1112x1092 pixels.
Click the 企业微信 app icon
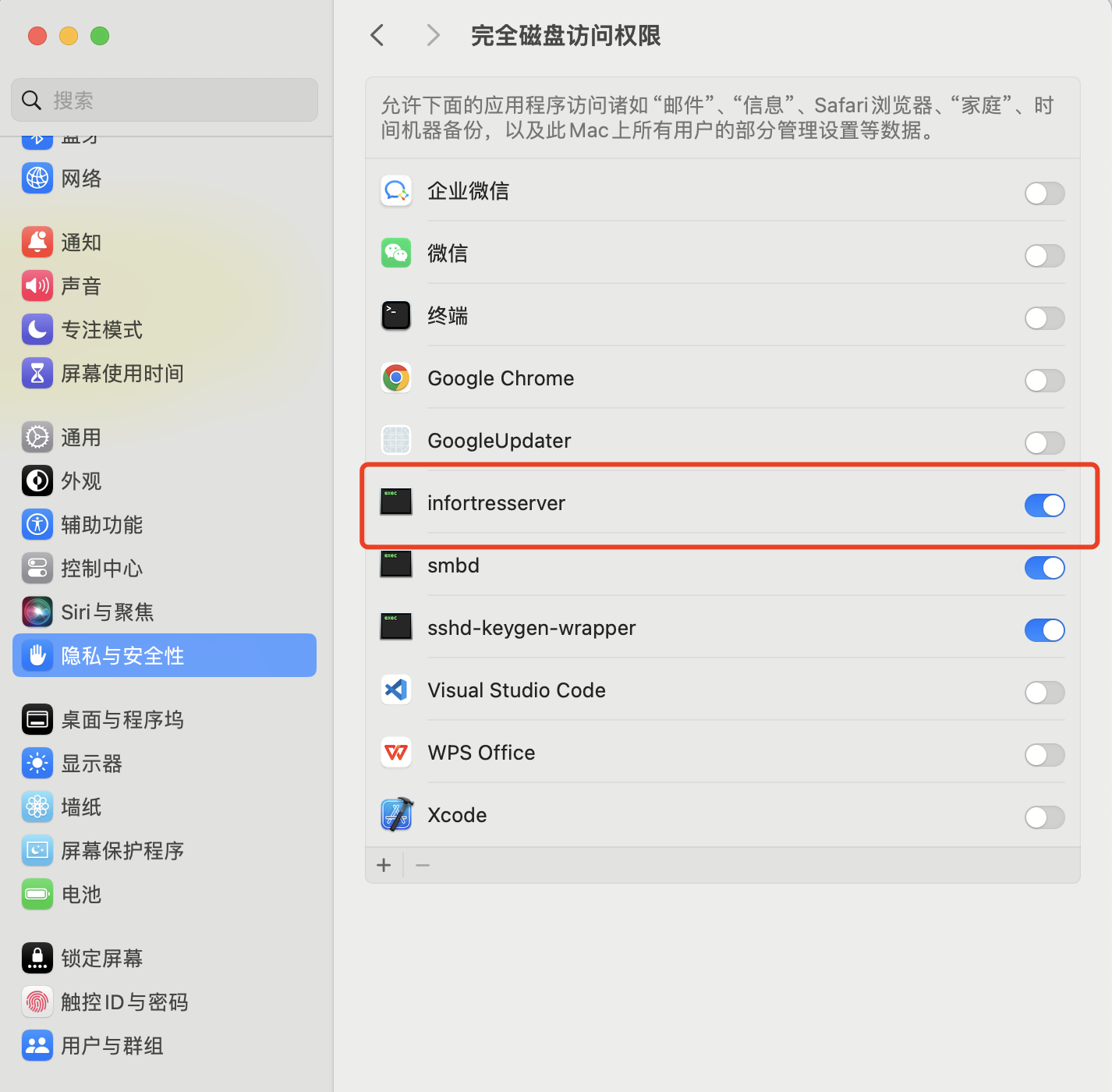click(396, 191)
